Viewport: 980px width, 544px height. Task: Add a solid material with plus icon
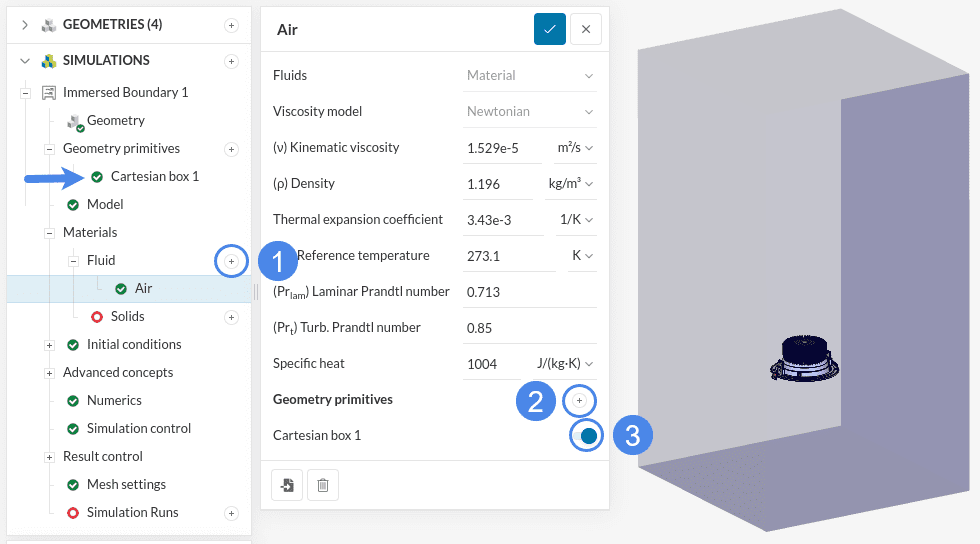pos(231,317)
